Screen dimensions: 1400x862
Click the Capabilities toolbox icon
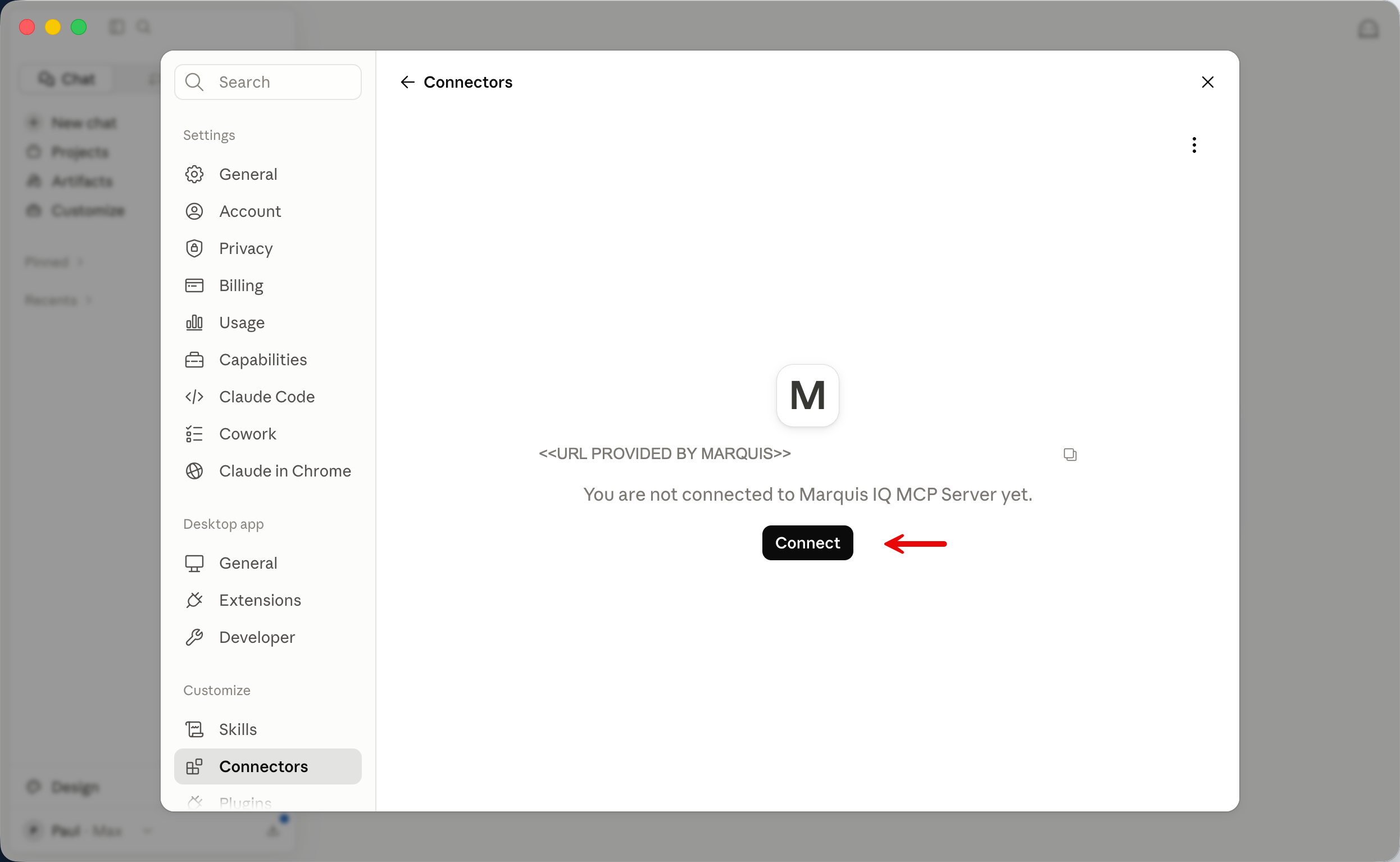click(194, 360)
